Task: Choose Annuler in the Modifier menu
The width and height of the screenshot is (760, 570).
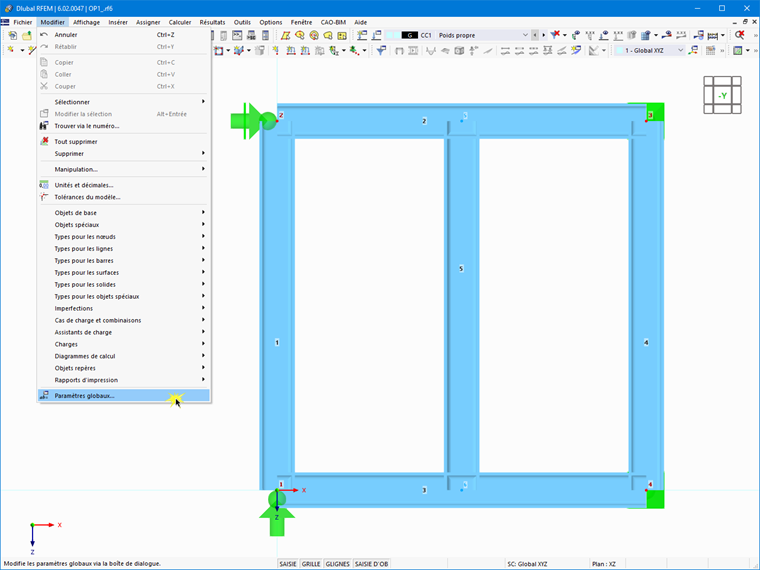Action: tap(124, 35)
